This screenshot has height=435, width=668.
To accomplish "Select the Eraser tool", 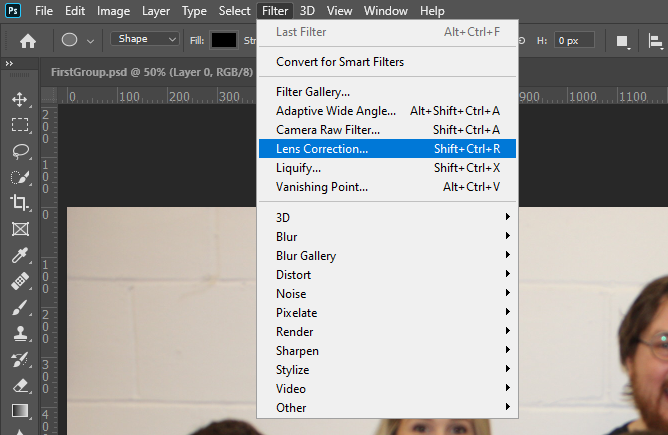I will [20, 386].
